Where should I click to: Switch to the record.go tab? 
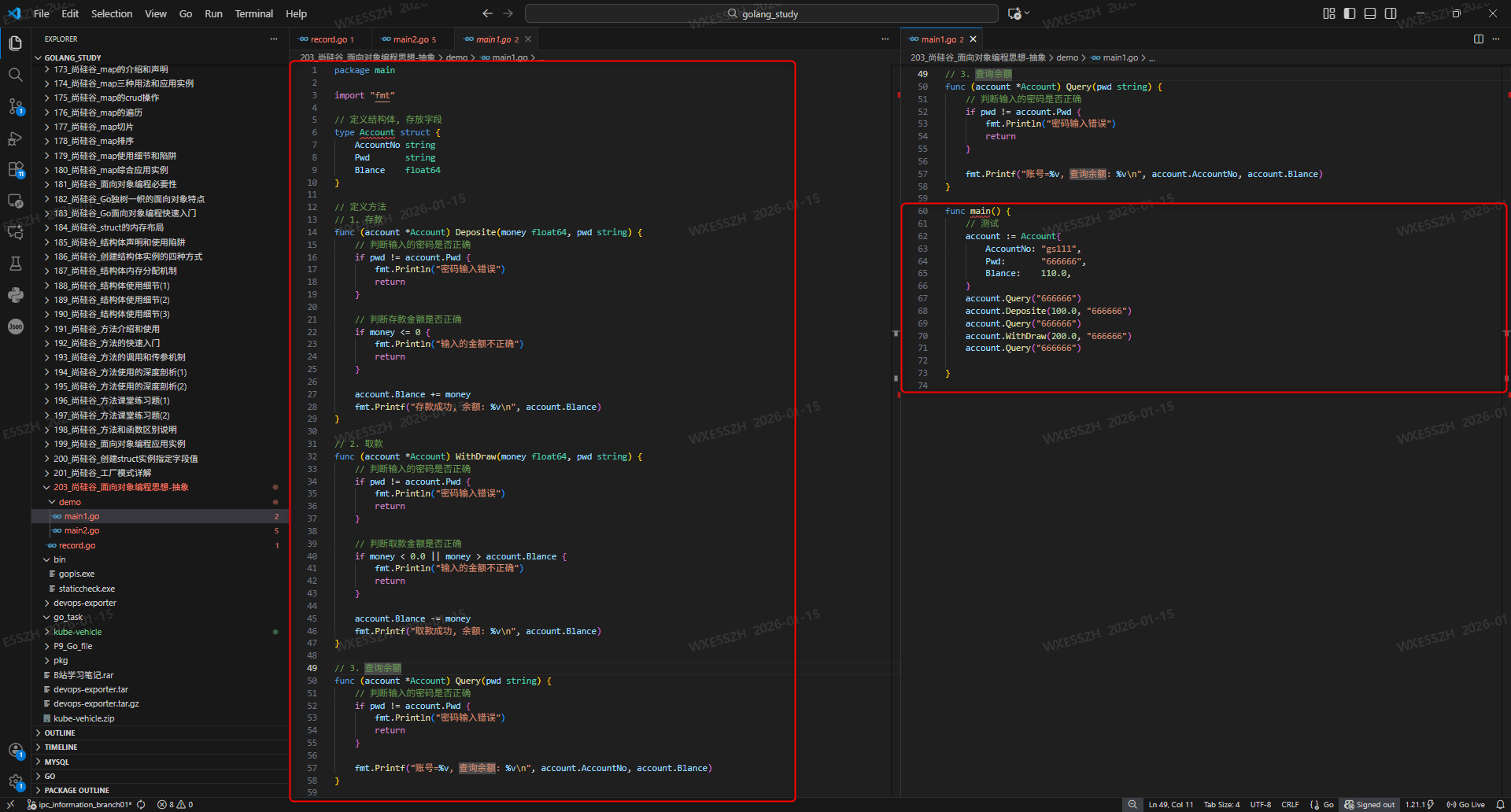[327, 39]
